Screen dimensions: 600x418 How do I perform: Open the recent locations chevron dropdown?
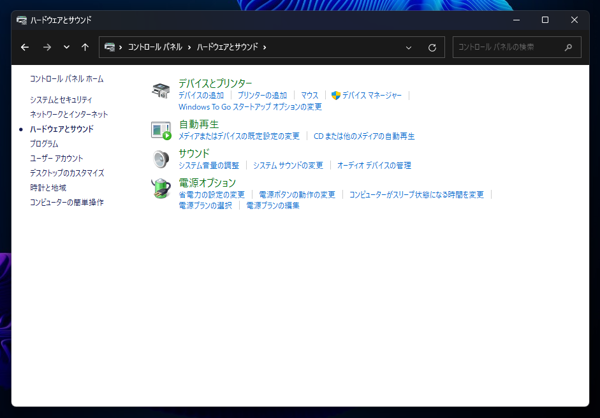point(67,47)
